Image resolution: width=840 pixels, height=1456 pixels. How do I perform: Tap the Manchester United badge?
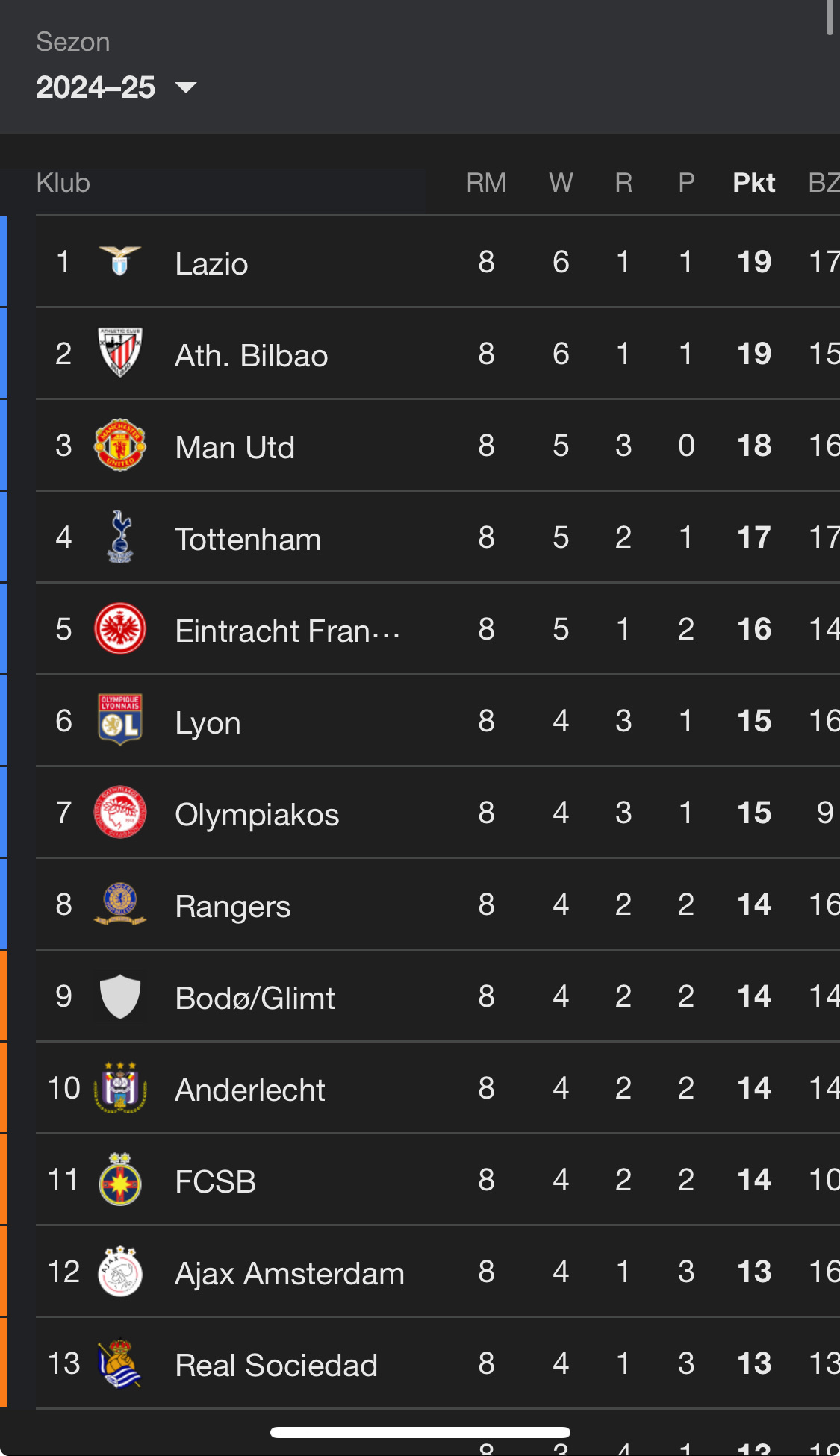pos(119,445)
